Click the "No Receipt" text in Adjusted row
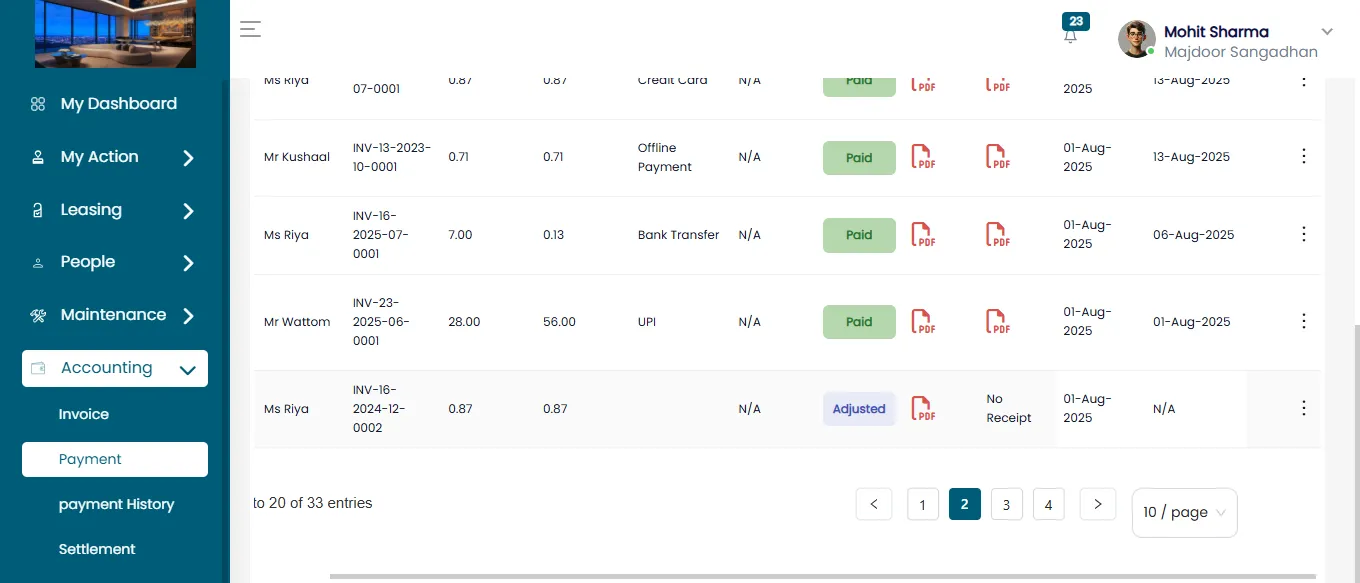 1008,408
